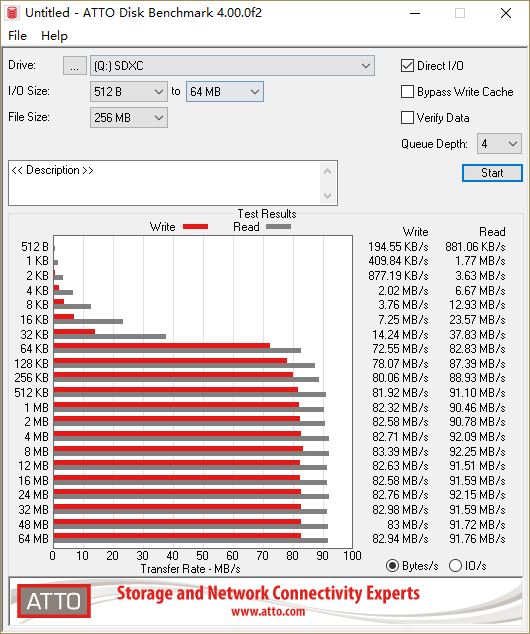The height and width of the screenshot is (634, 530).
Task: Enable Bypass Write Cache
Action: pos(407,92)
